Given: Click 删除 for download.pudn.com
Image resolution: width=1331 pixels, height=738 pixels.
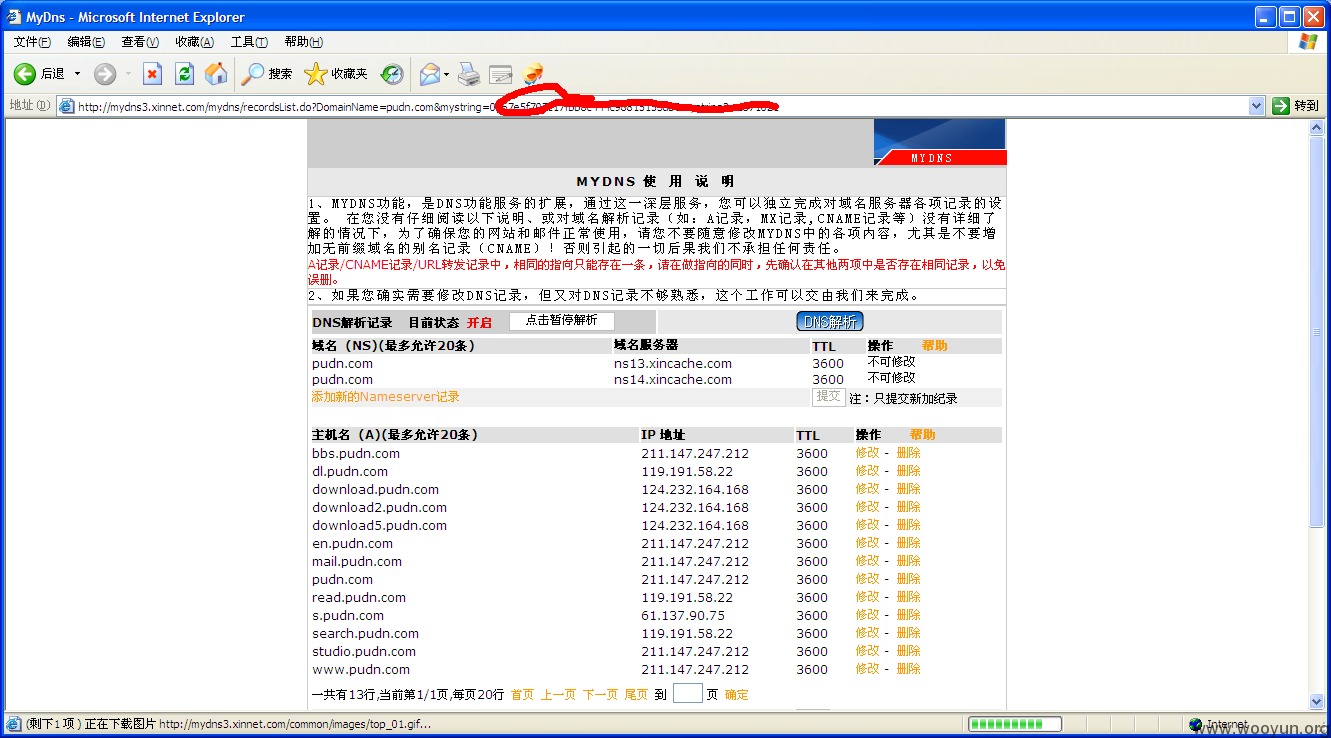Looking at the screenshot, I should coord(908,489).
